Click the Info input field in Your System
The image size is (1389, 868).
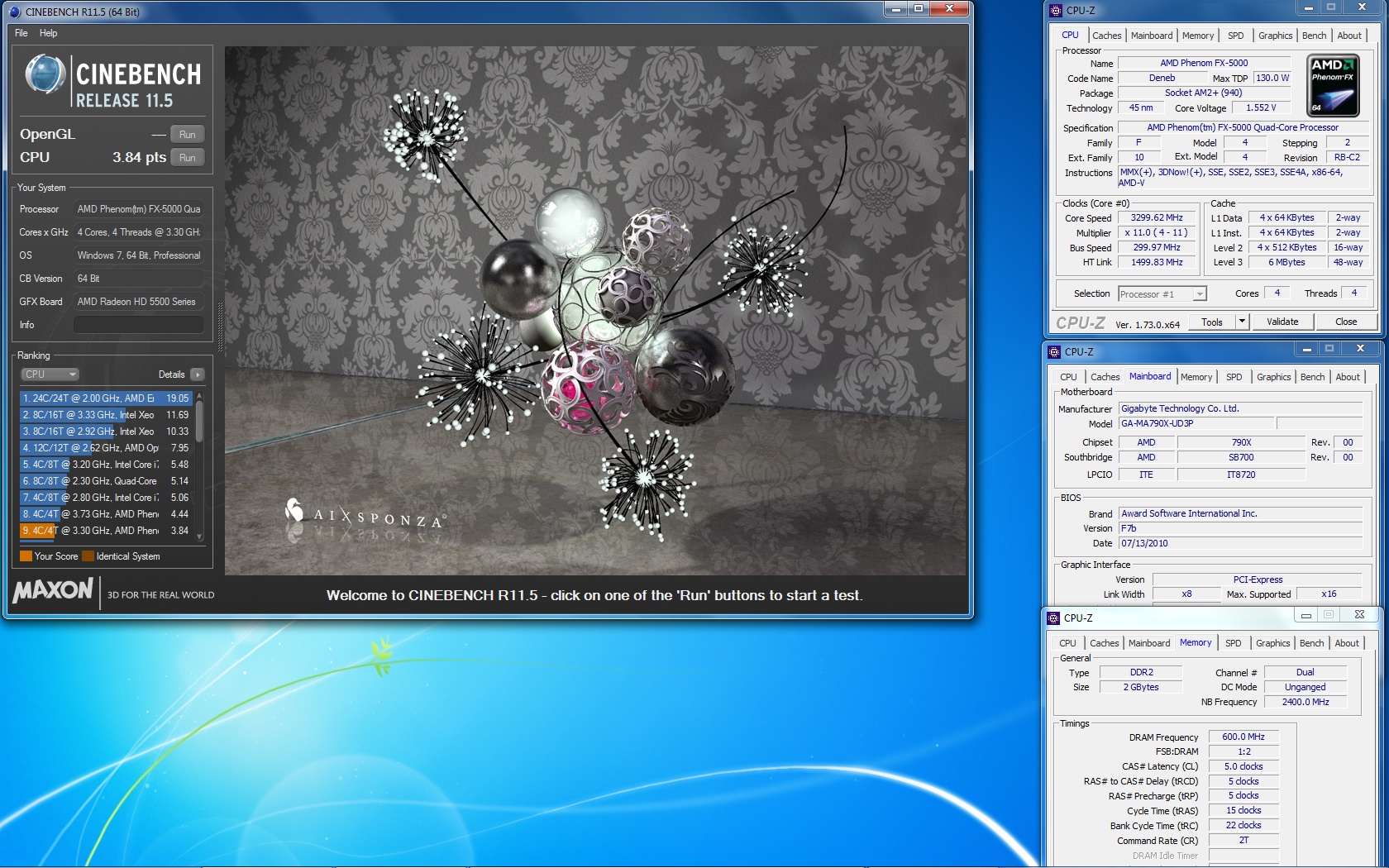tap(139, 325)
